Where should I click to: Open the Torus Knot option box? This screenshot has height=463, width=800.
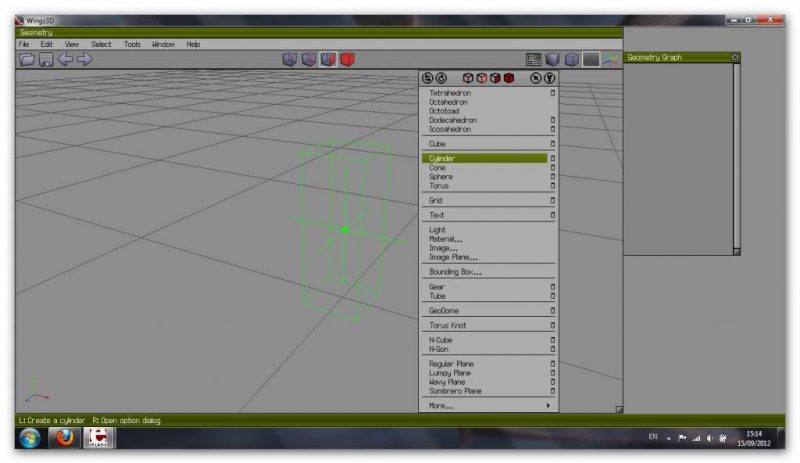[552, 325]
